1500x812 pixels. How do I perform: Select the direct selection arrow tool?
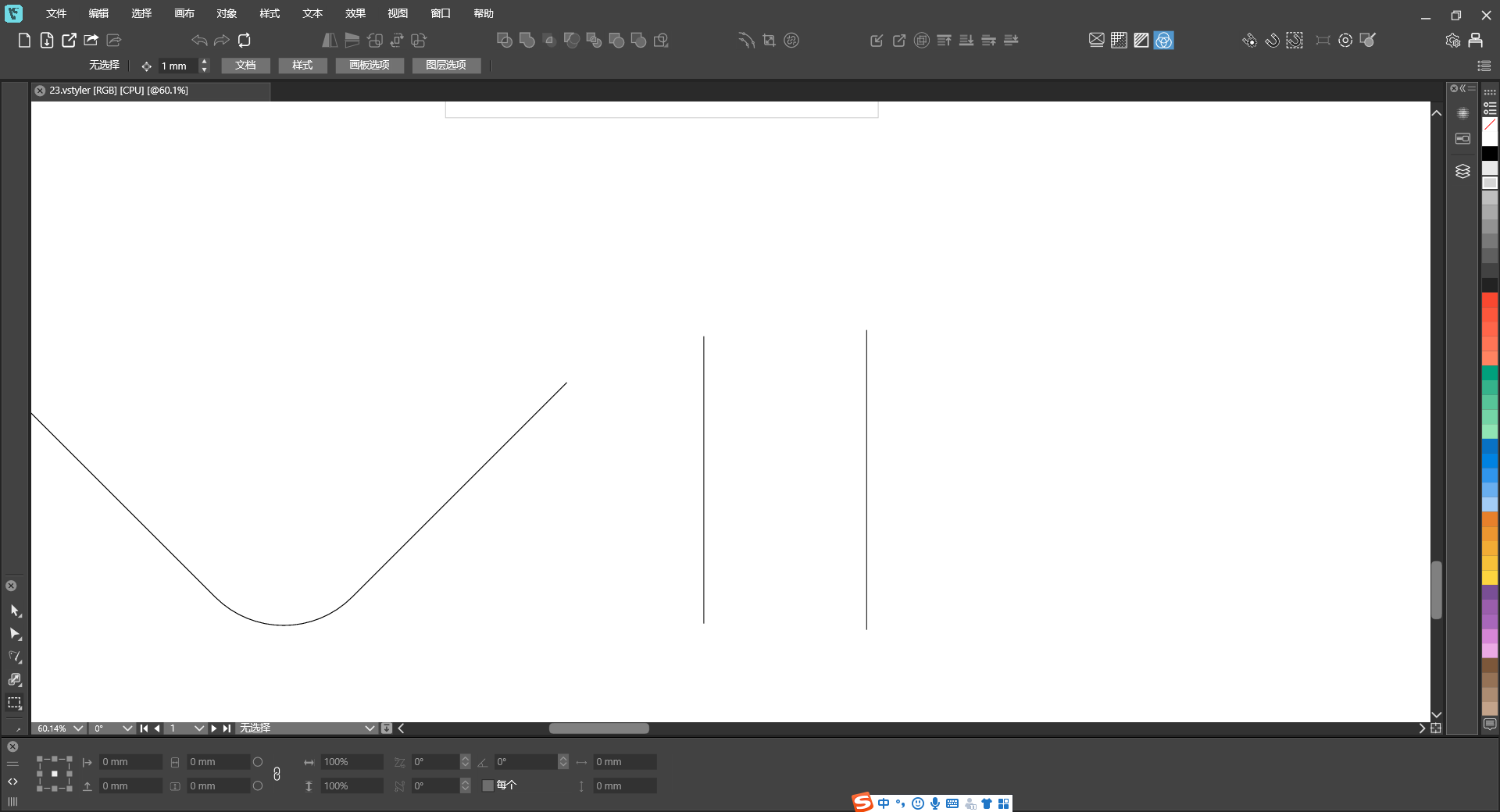[x=15, y=634]
